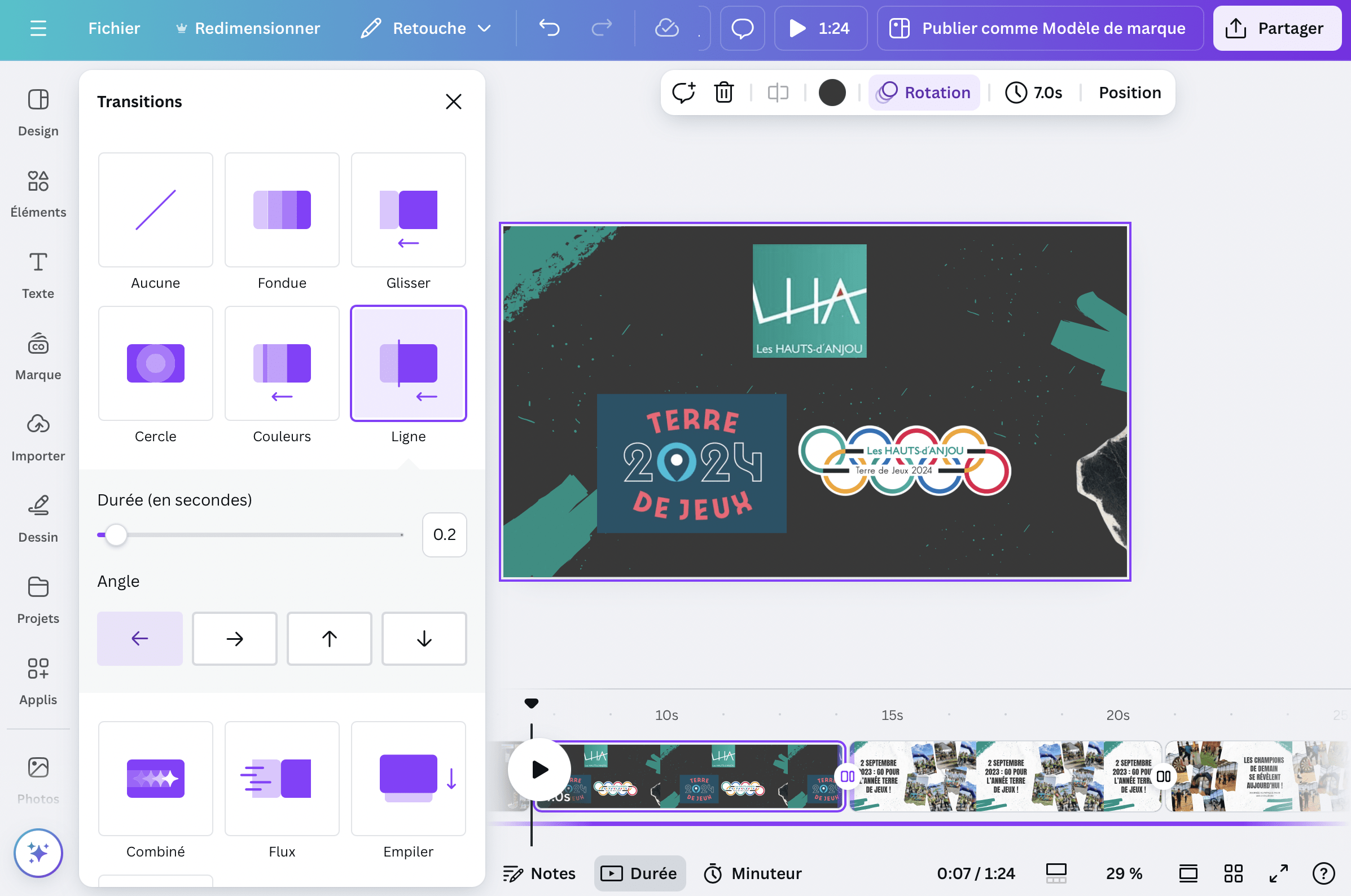Open Redimensionner option

248,28
